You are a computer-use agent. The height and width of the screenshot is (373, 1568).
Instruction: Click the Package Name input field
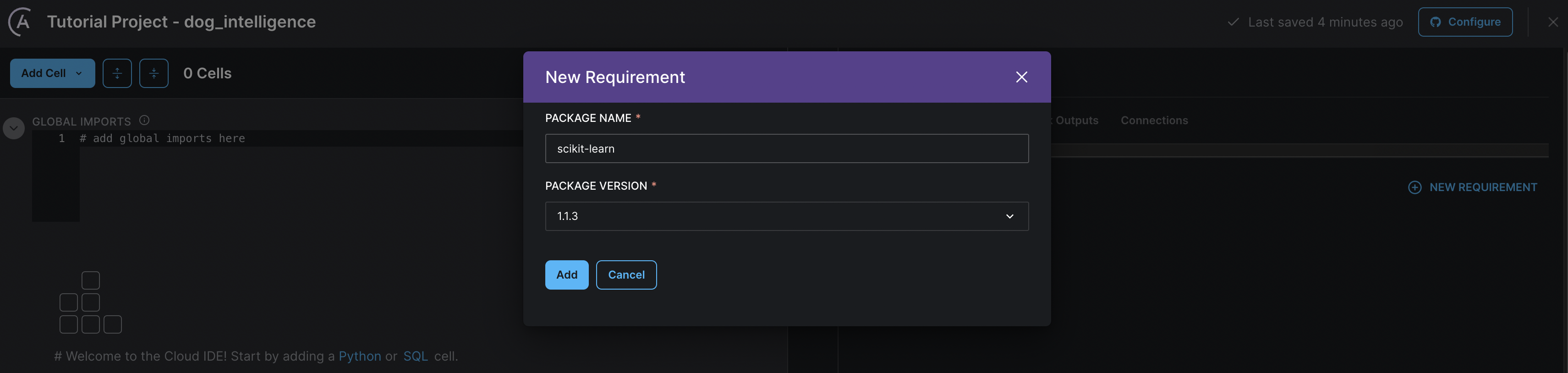(786, 148)
